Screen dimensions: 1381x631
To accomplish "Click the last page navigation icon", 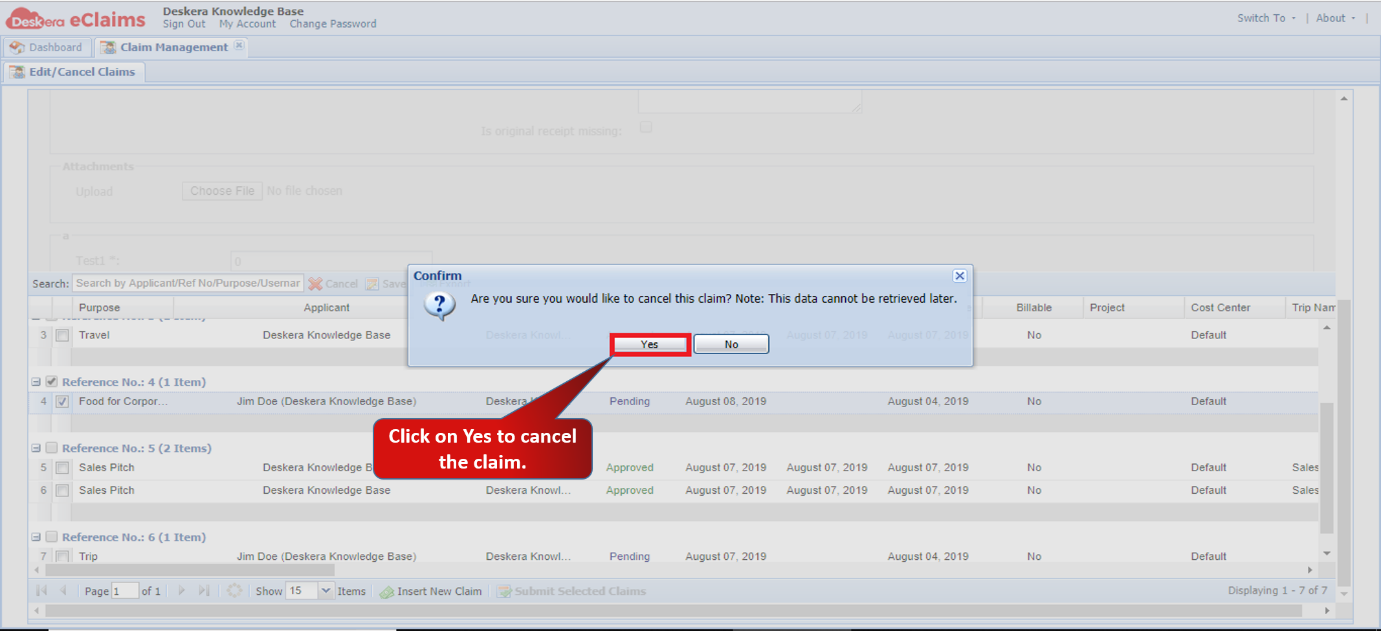I will point(204,591).
